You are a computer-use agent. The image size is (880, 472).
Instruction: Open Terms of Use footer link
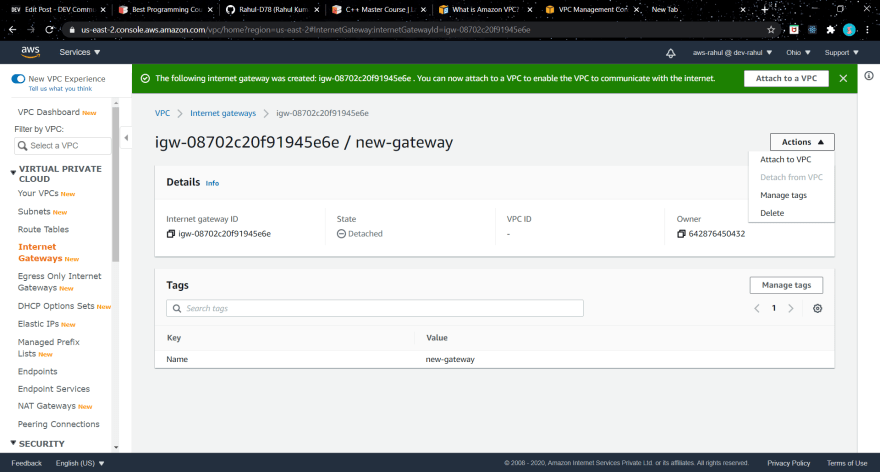tap(847, 463)
